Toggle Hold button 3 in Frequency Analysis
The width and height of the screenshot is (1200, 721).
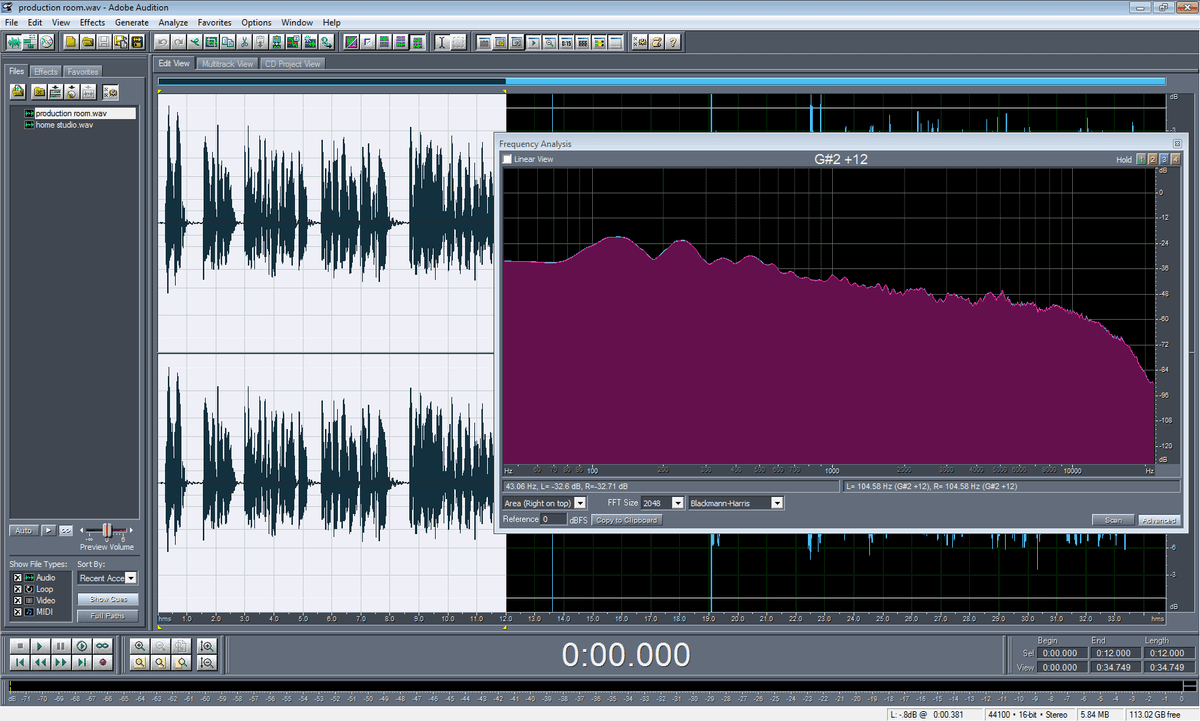[1164, 159]
